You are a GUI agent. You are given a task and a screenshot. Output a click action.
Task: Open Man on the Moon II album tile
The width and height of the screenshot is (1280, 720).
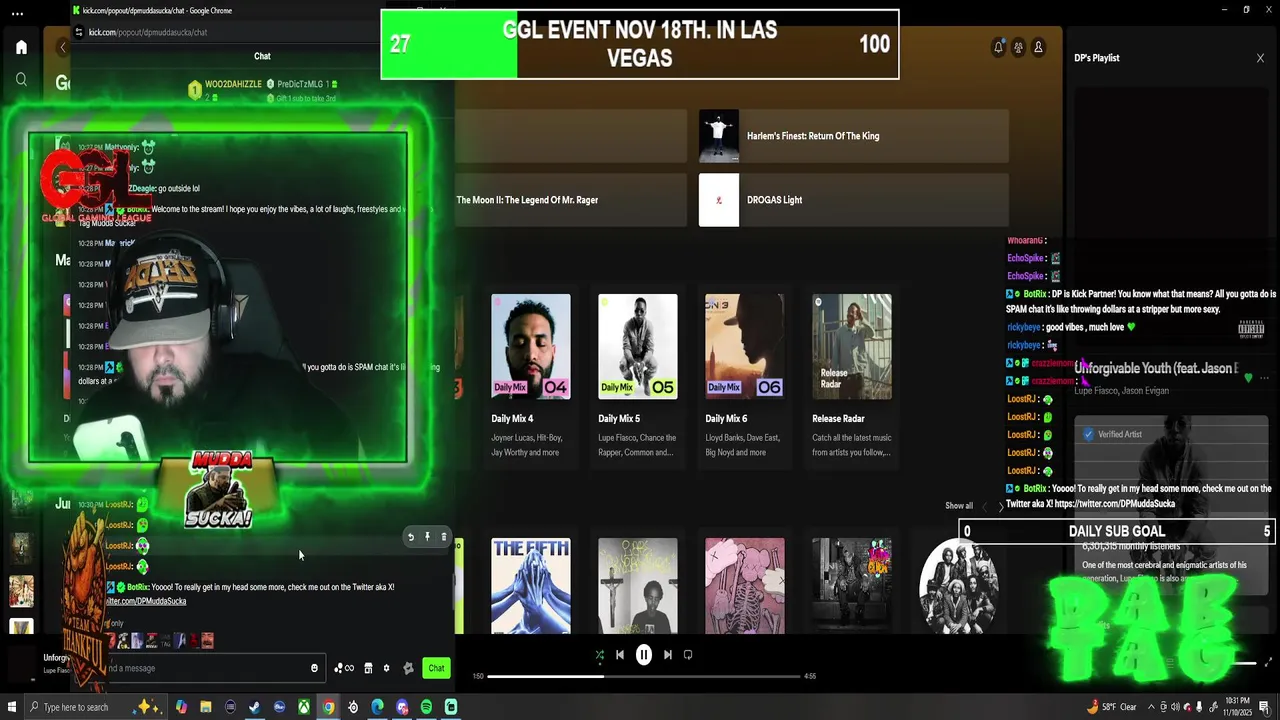pos(570,200)
